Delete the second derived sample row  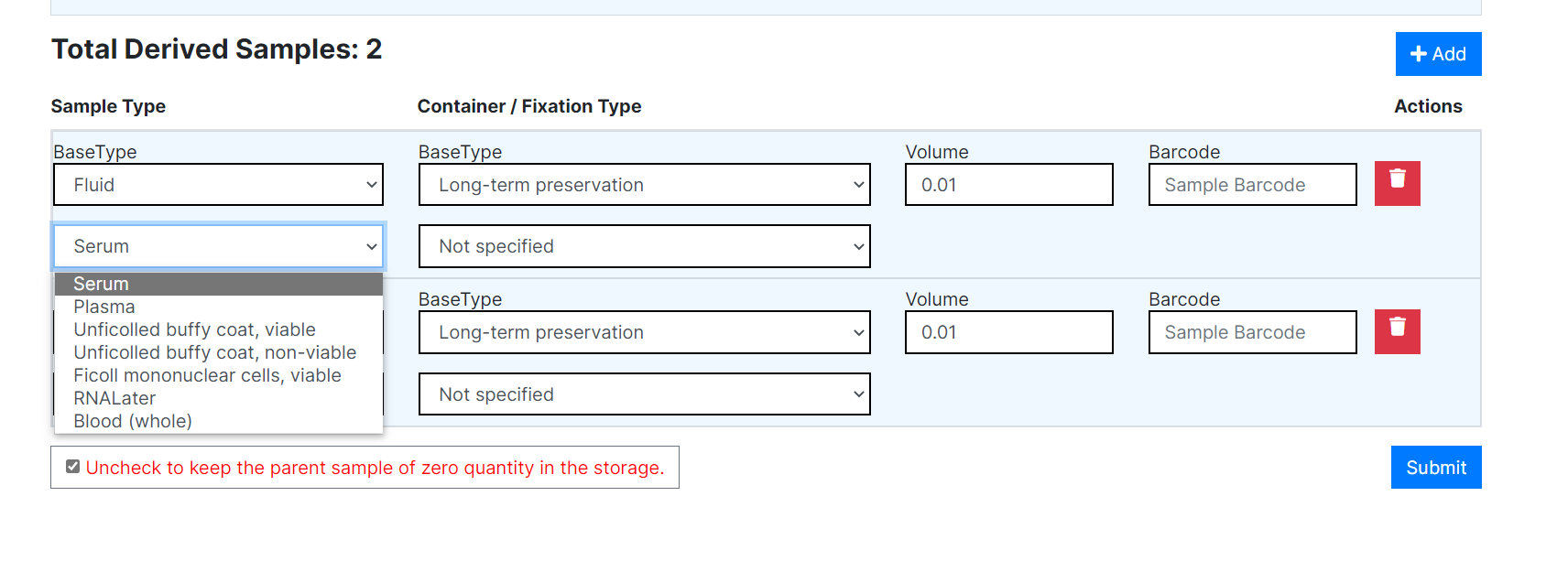(1397, 331)
